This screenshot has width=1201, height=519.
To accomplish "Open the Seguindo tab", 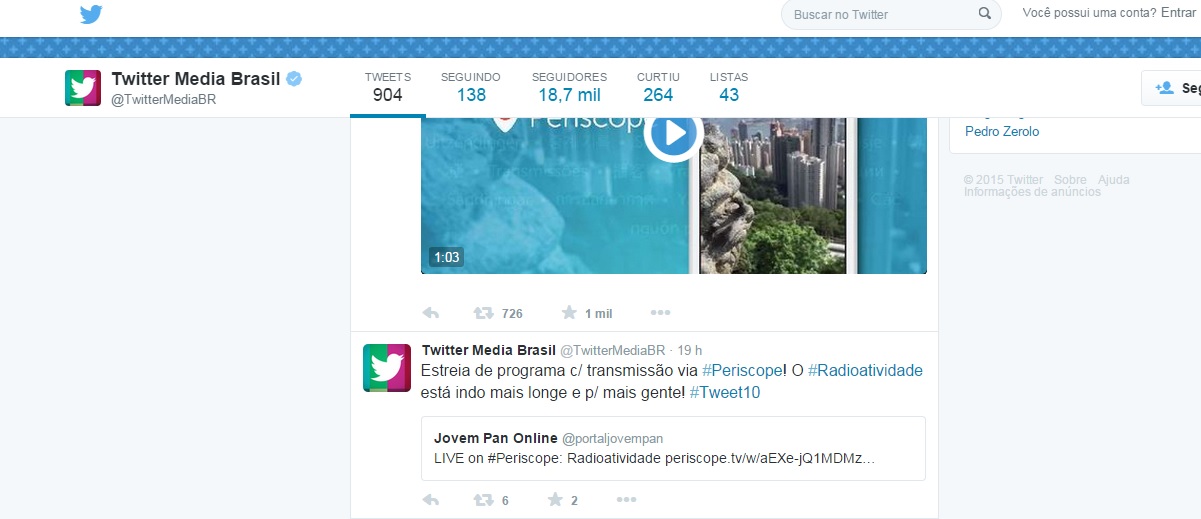I will pyautogui.click(x=471, y=87).
